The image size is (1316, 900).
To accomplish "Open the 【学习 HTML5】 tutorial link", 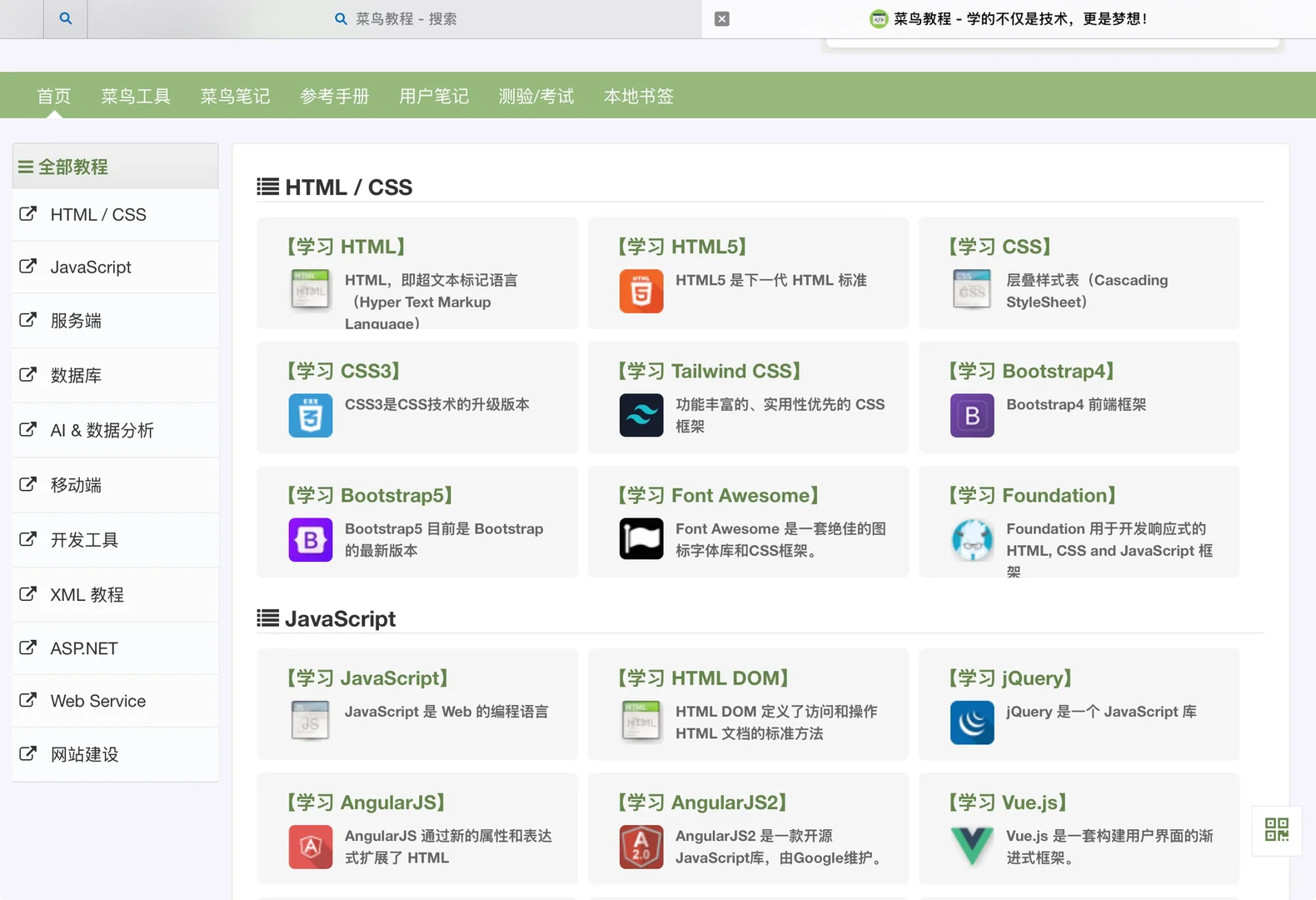I will (681, 247).
